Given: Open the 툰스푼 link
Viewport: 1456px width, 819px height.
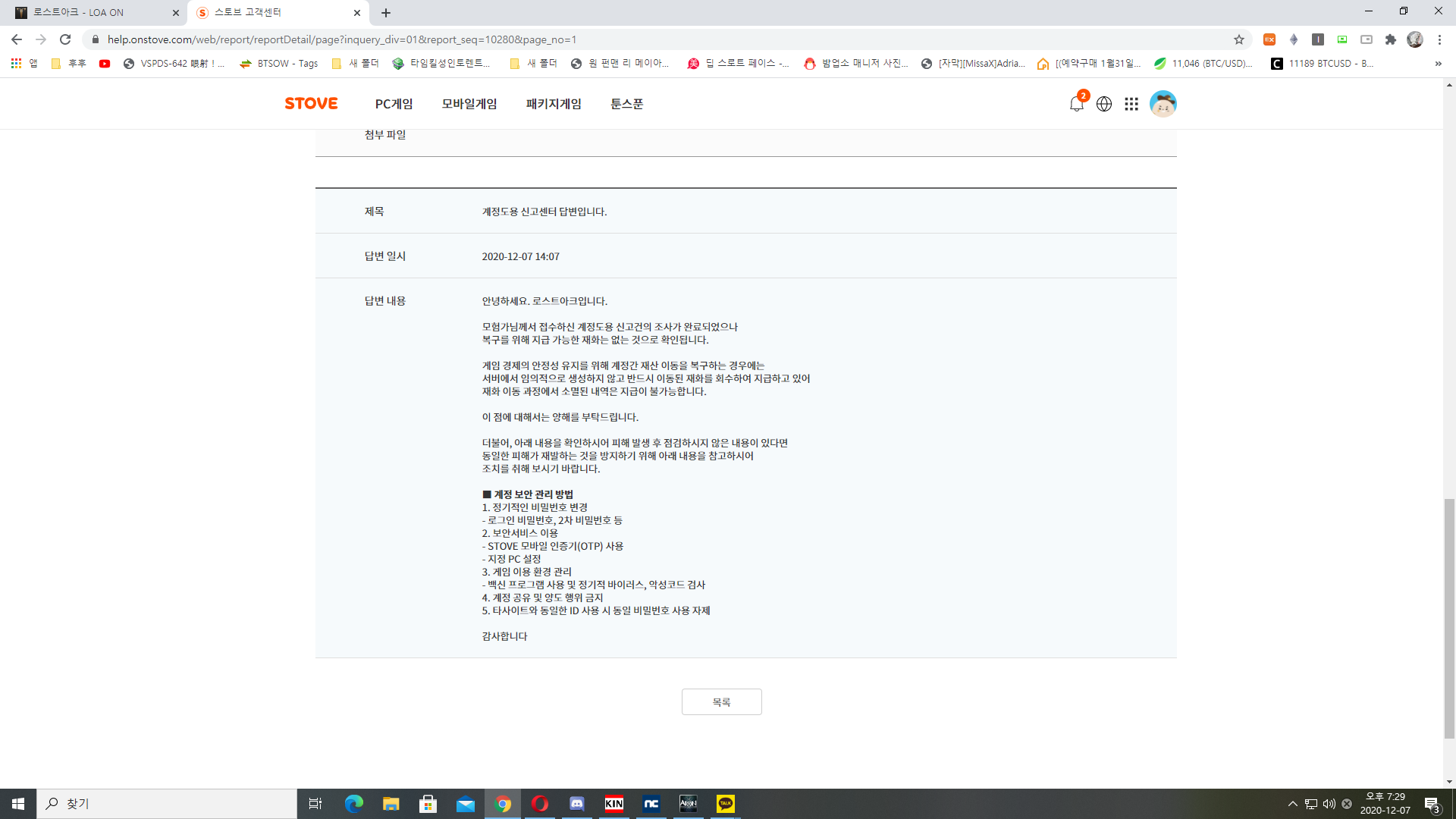Looking at the screenshot, I should (626, 104).
